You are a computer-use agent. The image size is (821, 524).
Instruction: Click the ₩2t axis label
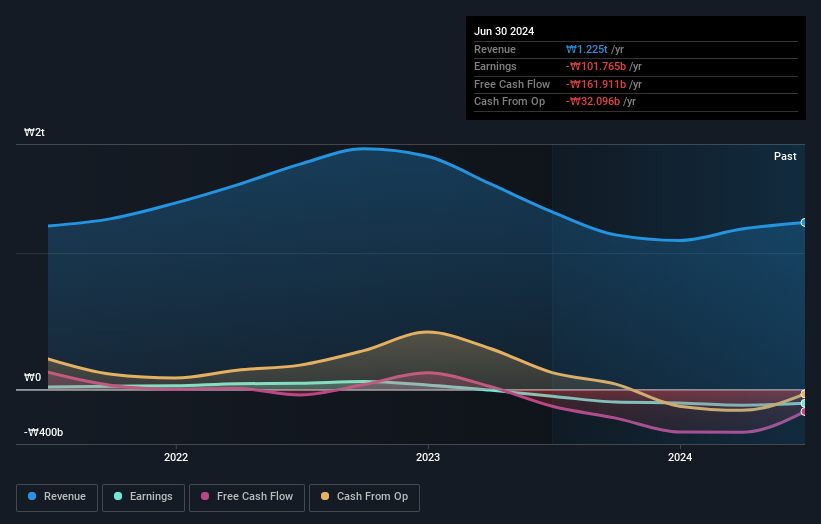tap(34, 132)
